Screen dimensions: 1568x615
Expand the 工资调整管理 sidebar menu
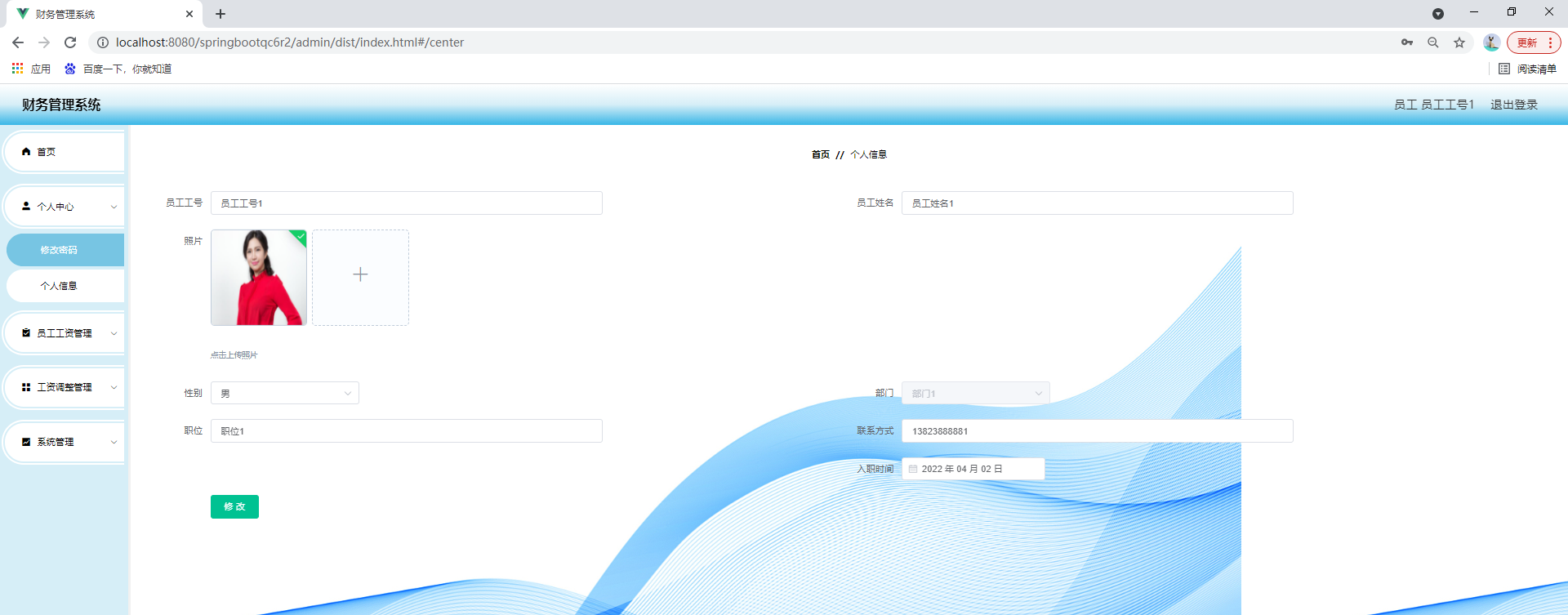[65, 387]
